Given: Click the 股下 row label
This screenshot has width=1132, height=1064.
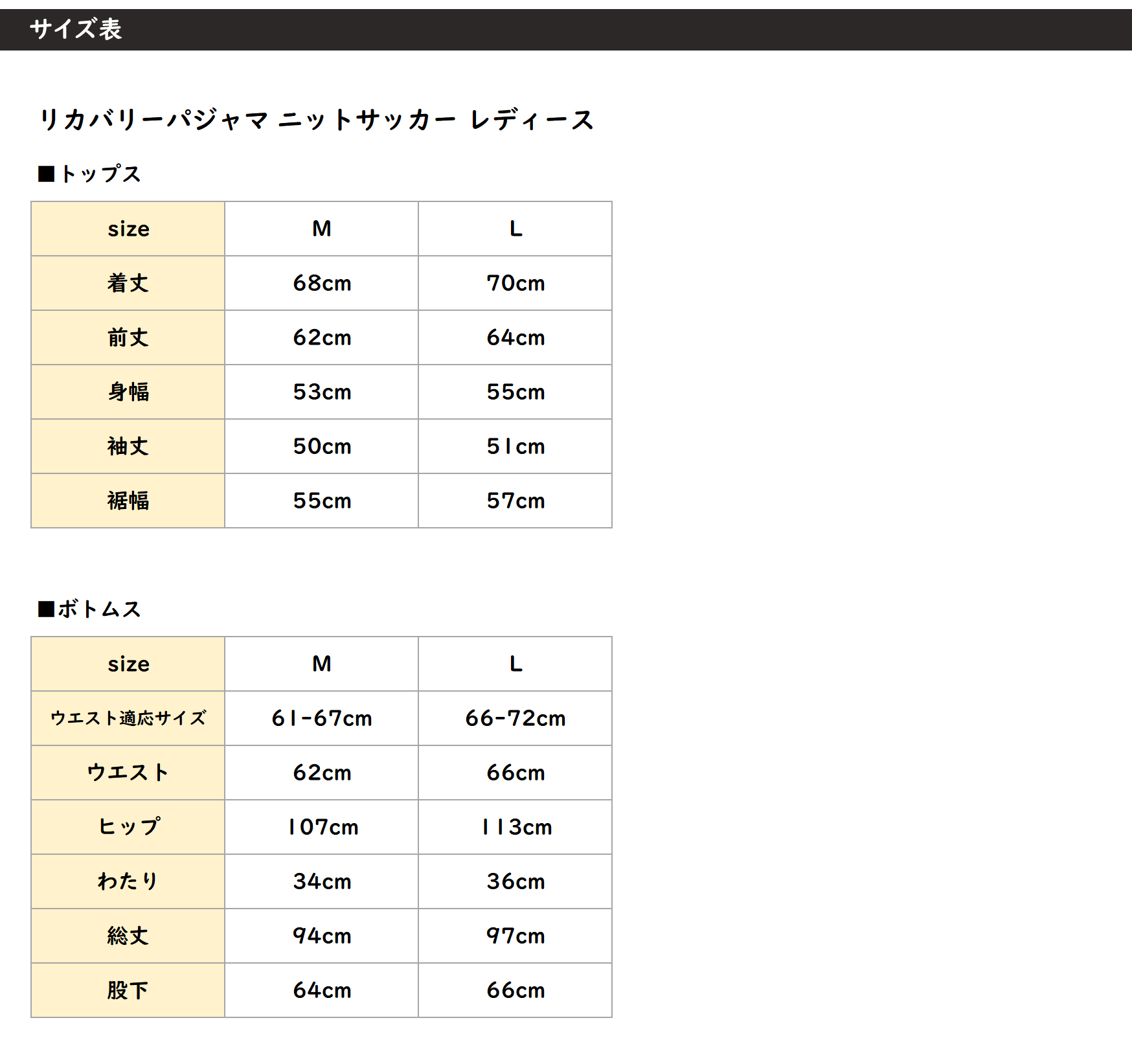Looking at the screenshot, I should 128,990.
